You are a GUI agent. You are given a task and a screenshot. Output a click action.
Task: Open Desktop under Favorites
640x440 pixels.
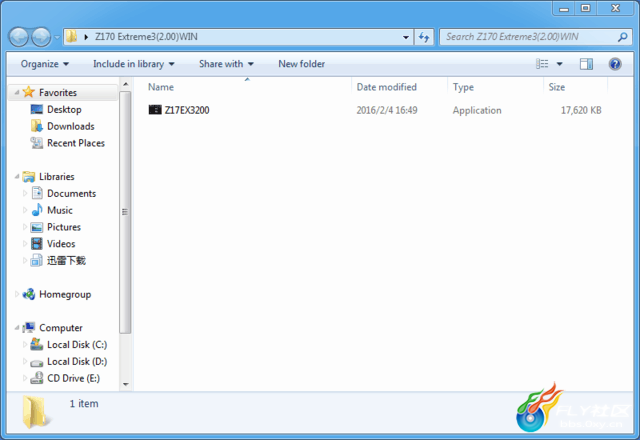(x=64, y=109)
